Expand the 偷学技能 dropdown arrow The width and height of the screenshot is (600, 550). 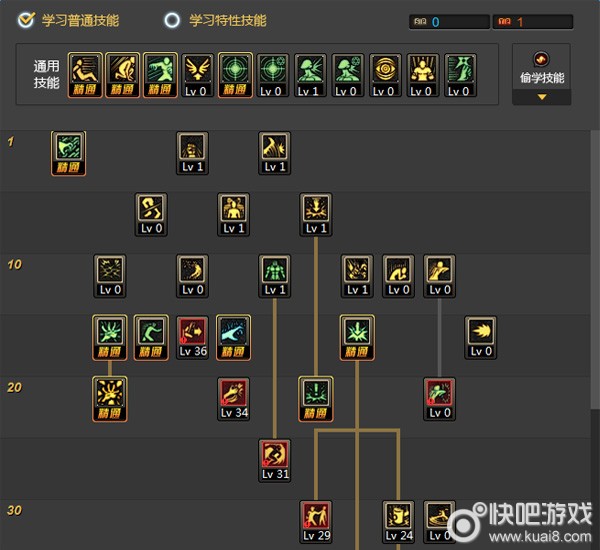[x=541, y=97]
